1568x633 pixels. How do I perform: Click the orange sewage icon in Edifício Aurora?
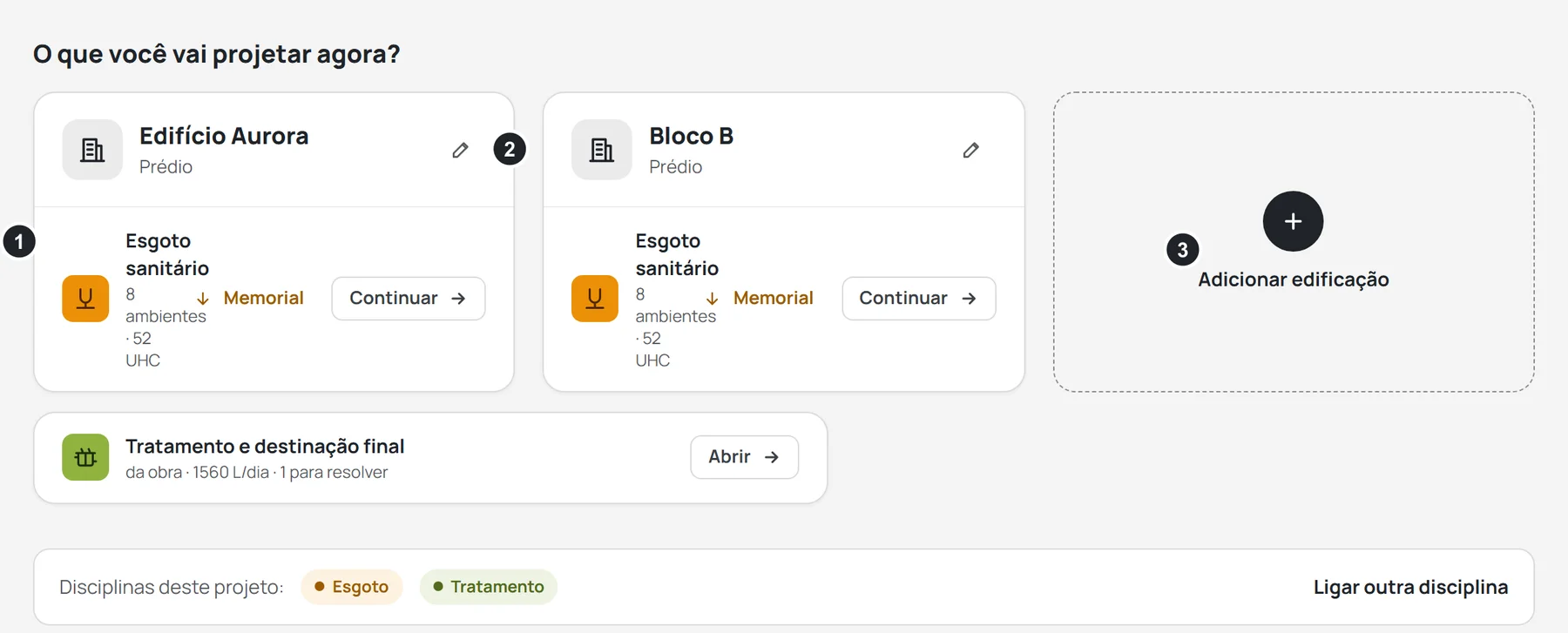(x=85, y=299)
